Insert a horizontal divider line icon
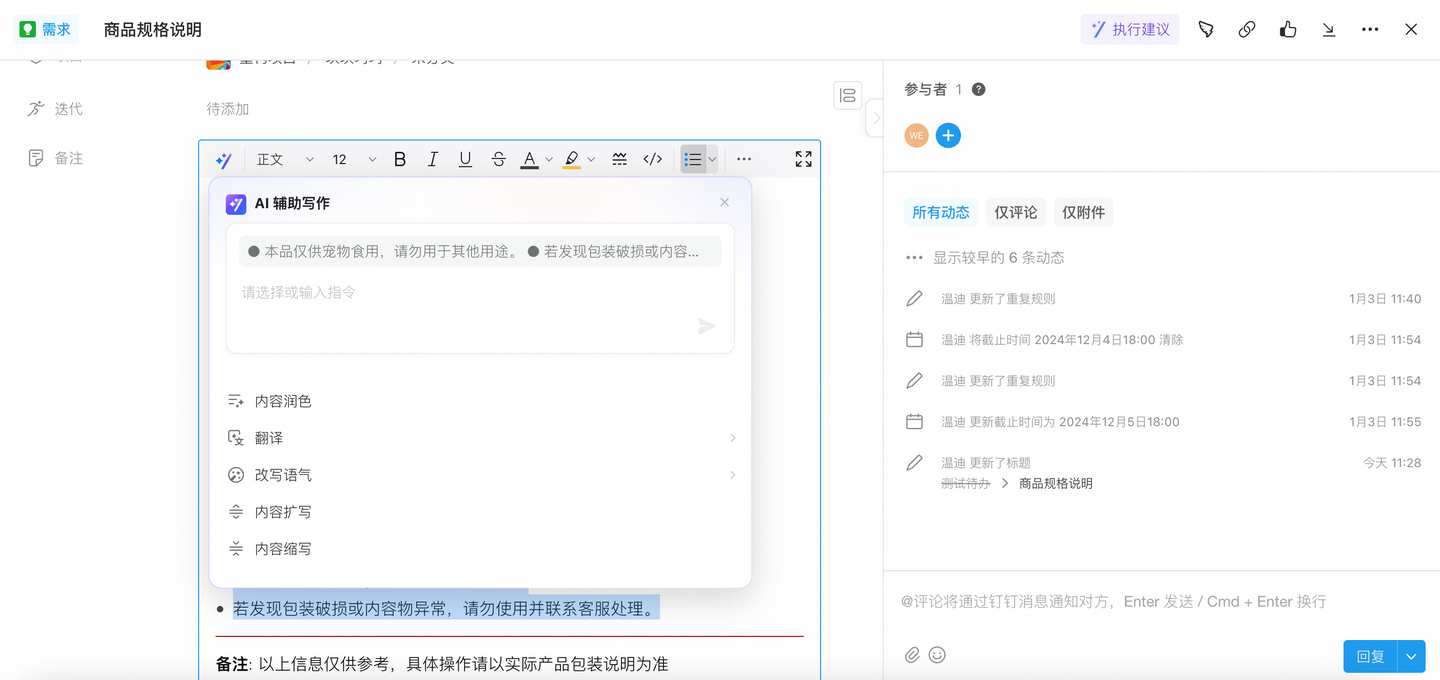The image size is (1440, 680). (x=620, y=159)
